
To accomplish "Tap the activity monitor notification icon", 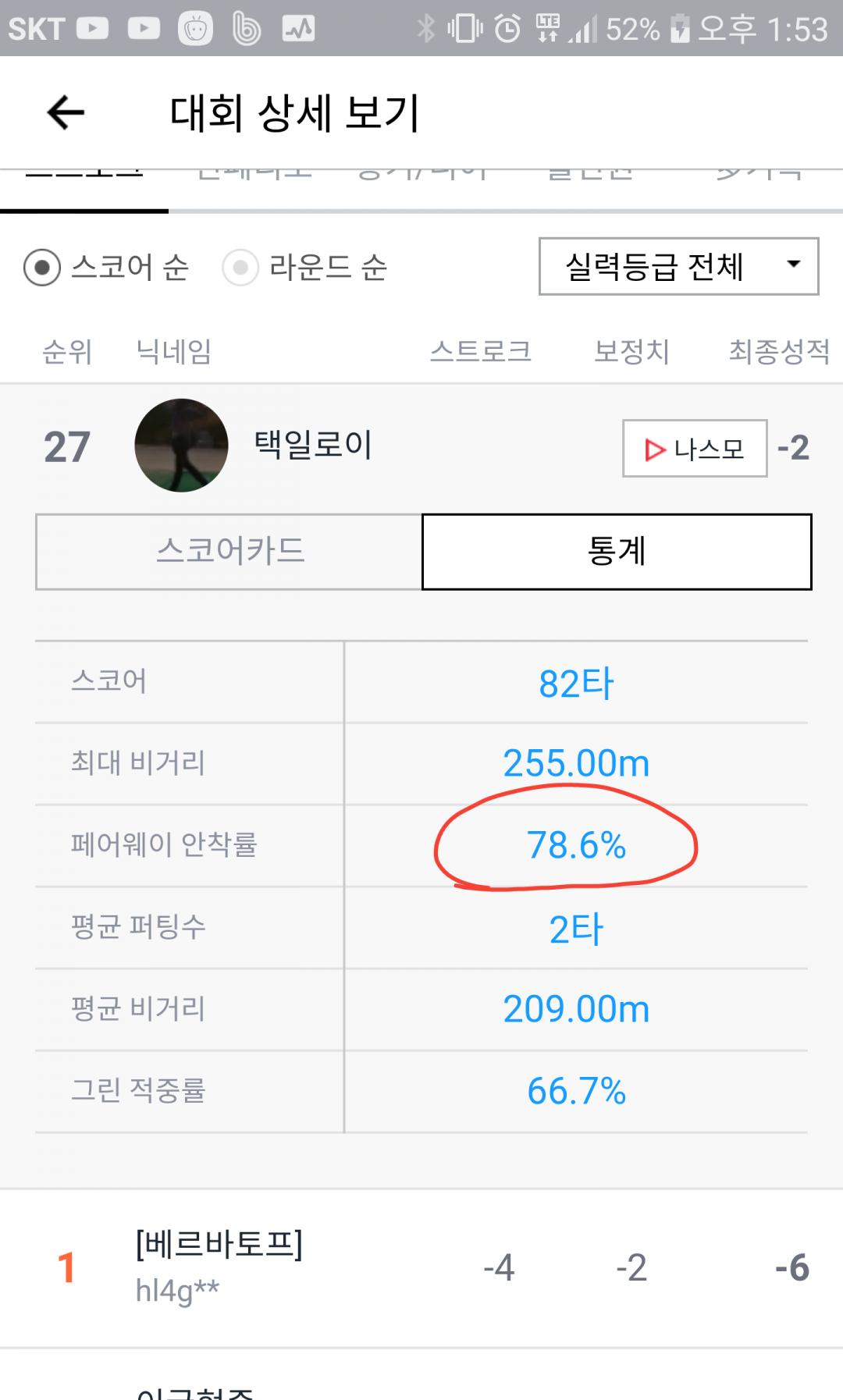I will [298, 30].
